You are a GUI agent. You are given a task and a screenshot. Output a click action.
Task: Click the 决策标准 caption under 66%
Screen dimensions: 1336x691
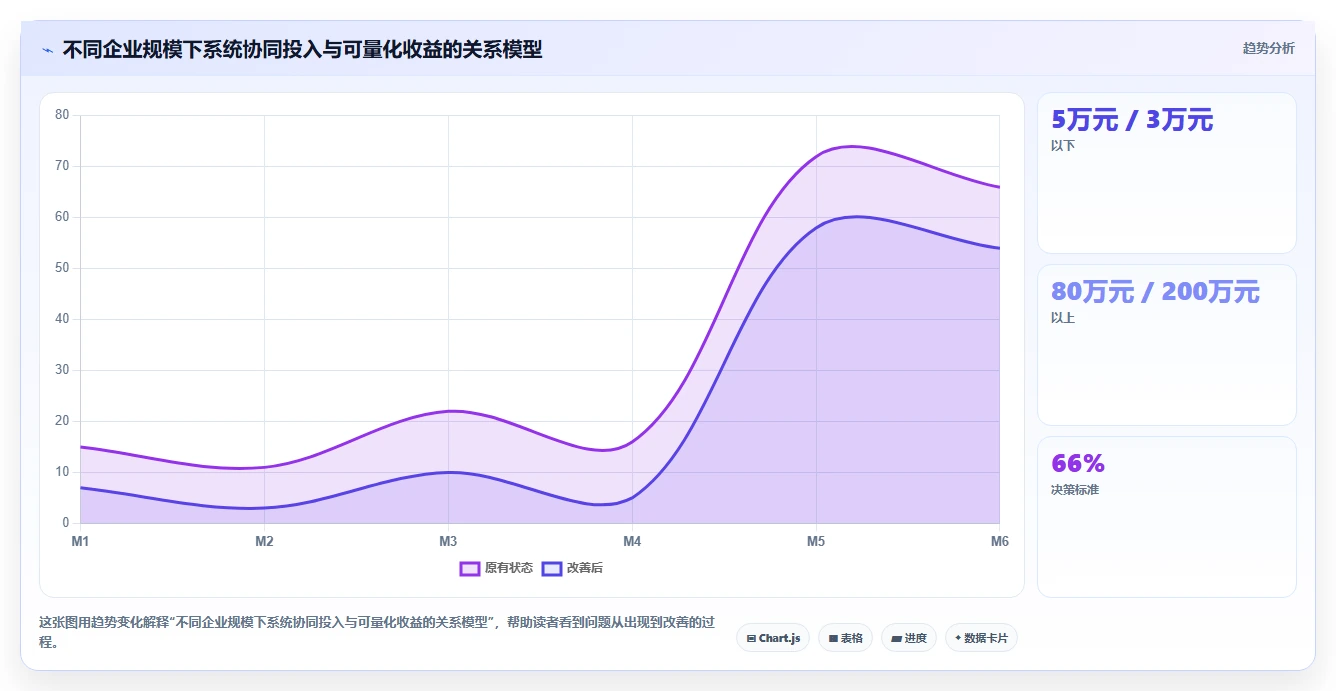(x=1075, y=490)
